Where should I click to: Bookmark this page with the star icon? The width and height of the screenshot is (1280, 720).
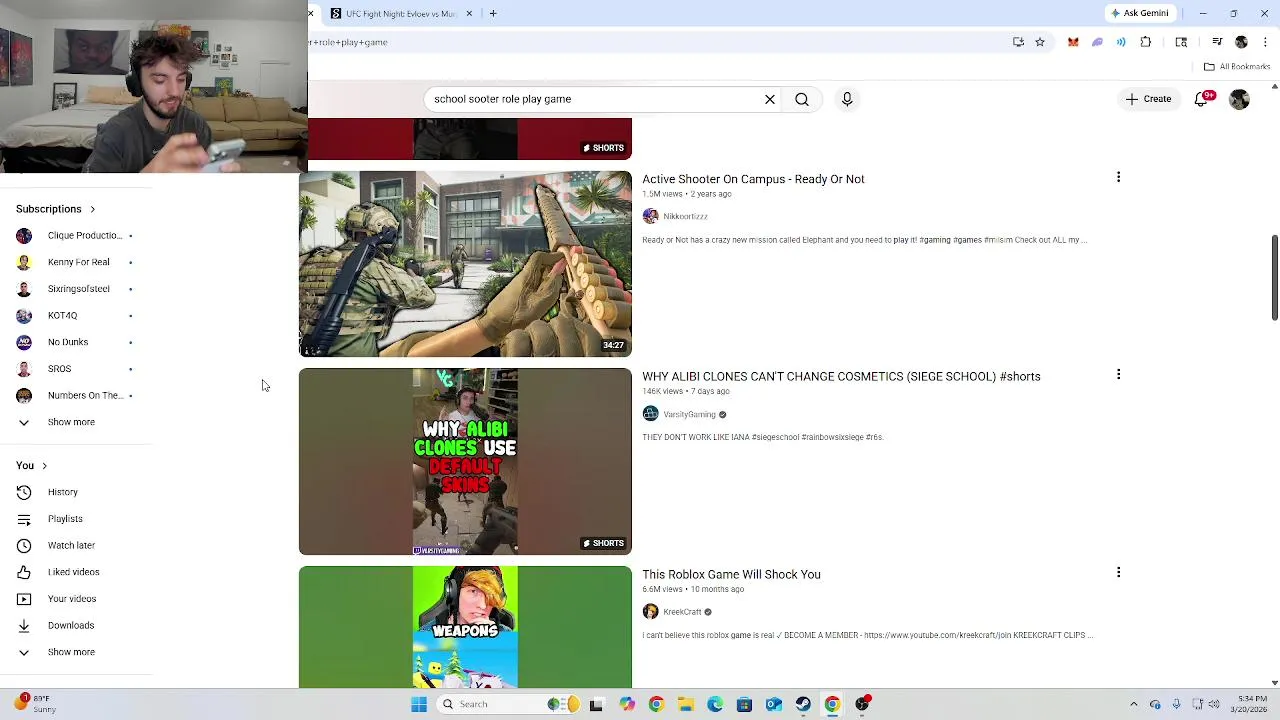(1040, 42)
